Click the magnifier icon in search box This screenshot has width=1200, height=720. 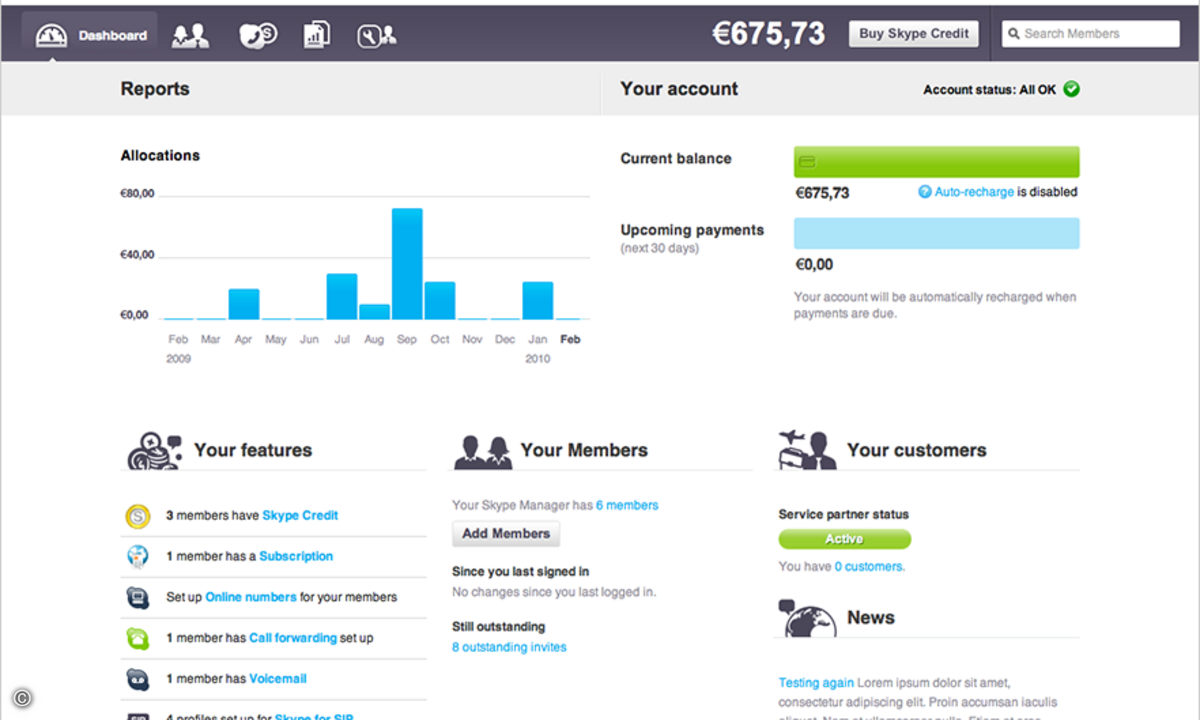1014,34
